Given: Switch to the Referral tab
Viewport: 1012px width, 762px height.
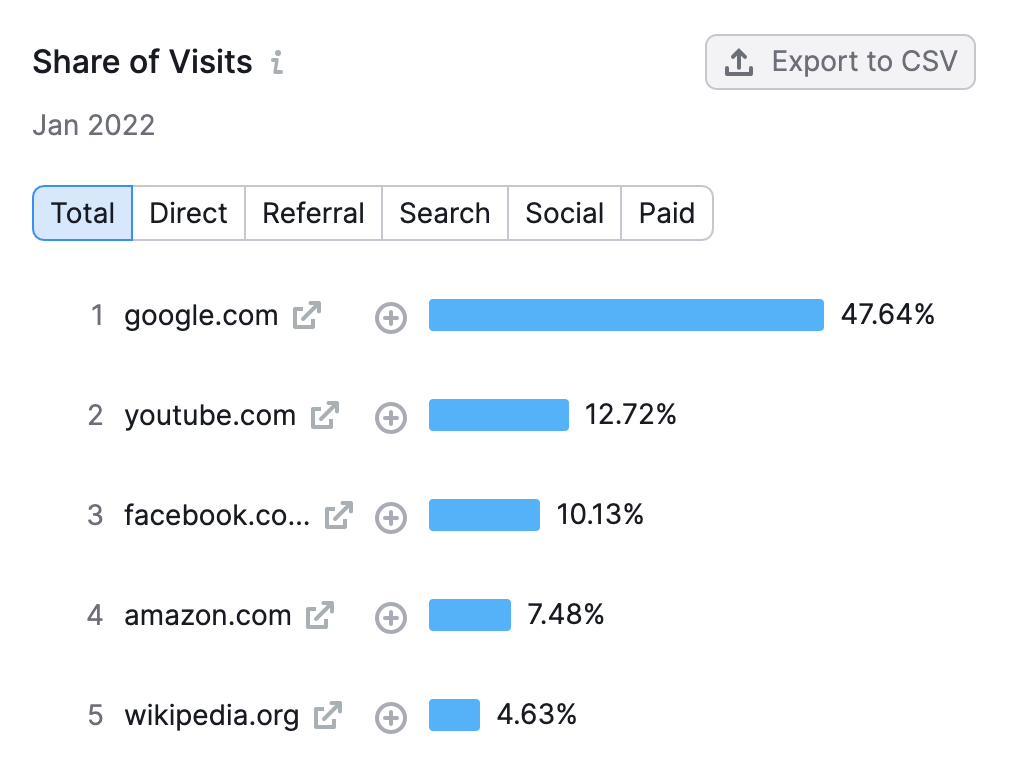Looking at the screenshot, I should coord(314,214).
